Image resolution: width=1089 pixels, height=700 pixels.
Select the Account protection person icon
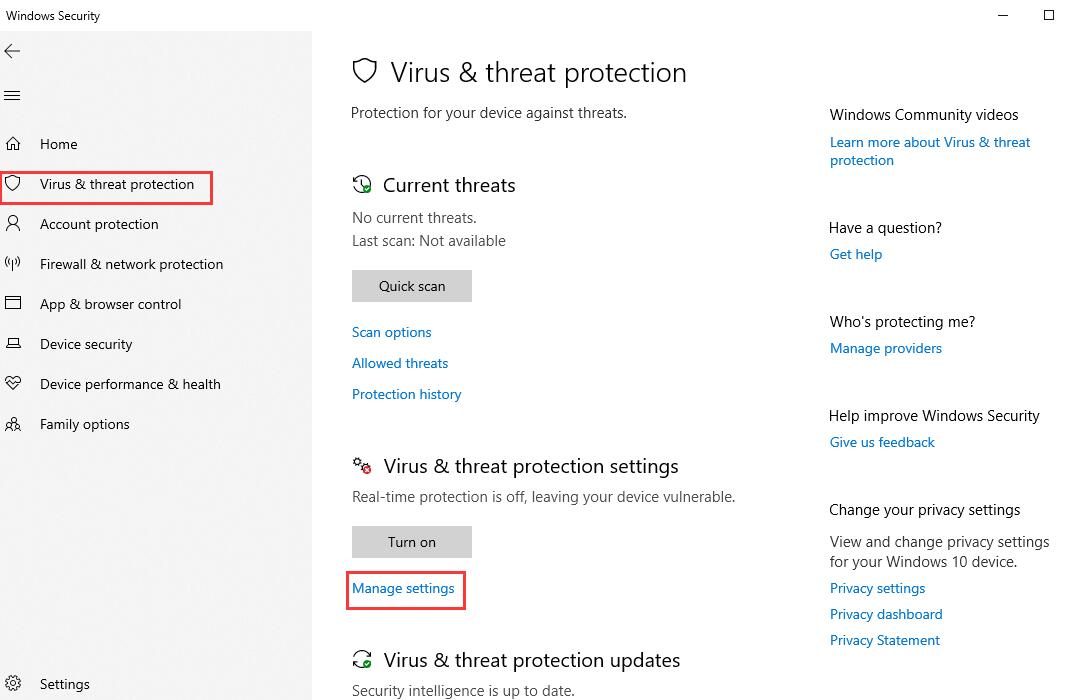[13, 224]
